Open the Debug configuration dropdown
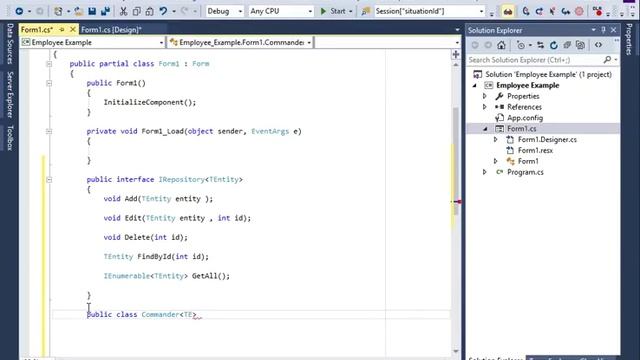This screenshot has width=640, height=360. 240,11
